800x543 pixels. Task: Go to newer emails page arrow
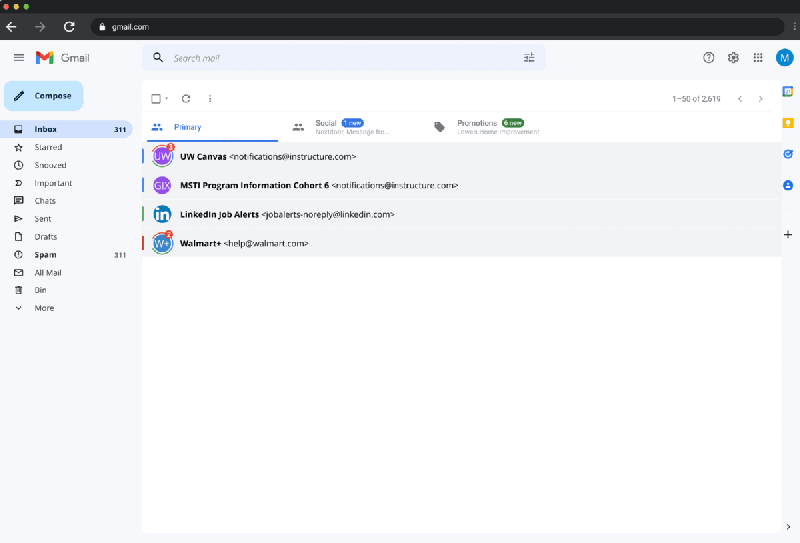pyautogui.click(x=740, y=98)
